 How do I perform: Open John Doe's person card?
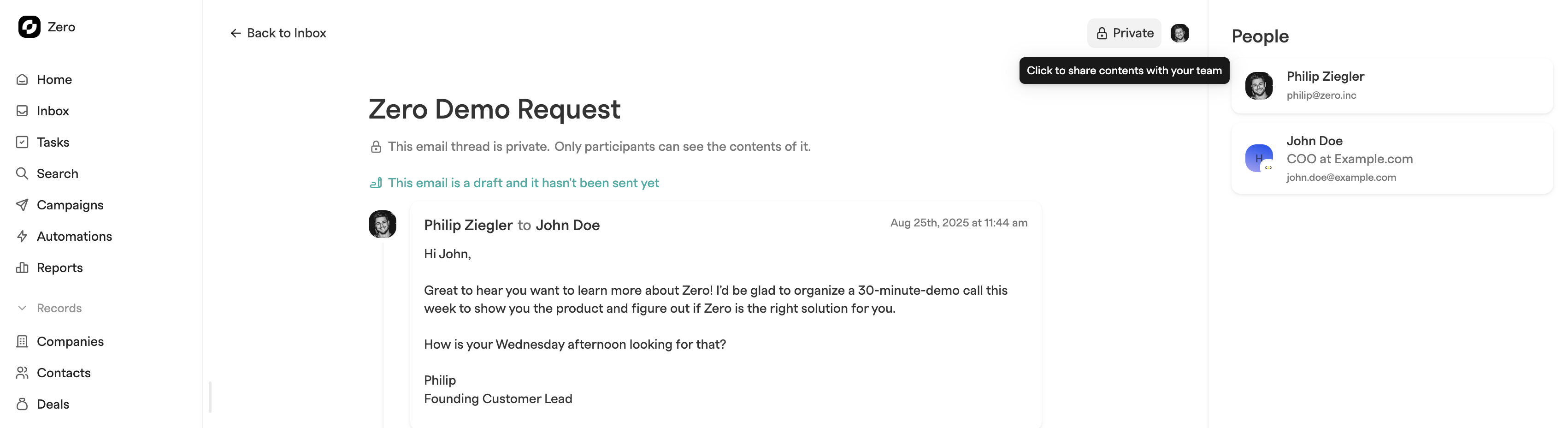click(x=1391, y=158)
